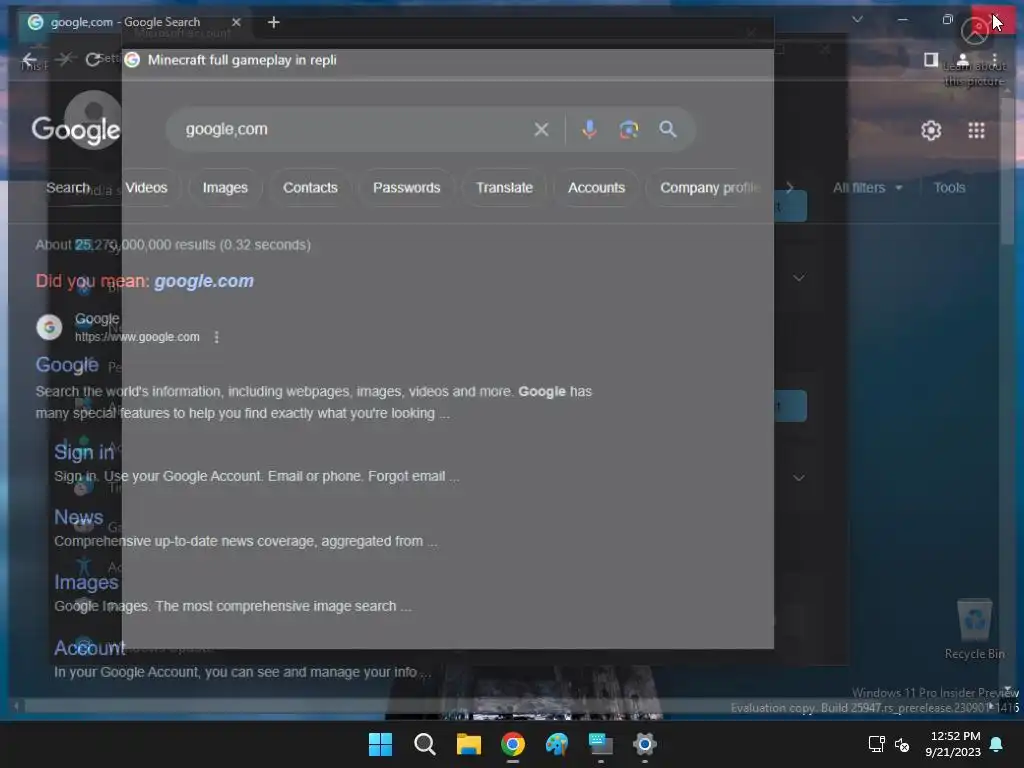Open Chrome three-dot menu
Screen dimensions: 1024x768
click(994, 59)
